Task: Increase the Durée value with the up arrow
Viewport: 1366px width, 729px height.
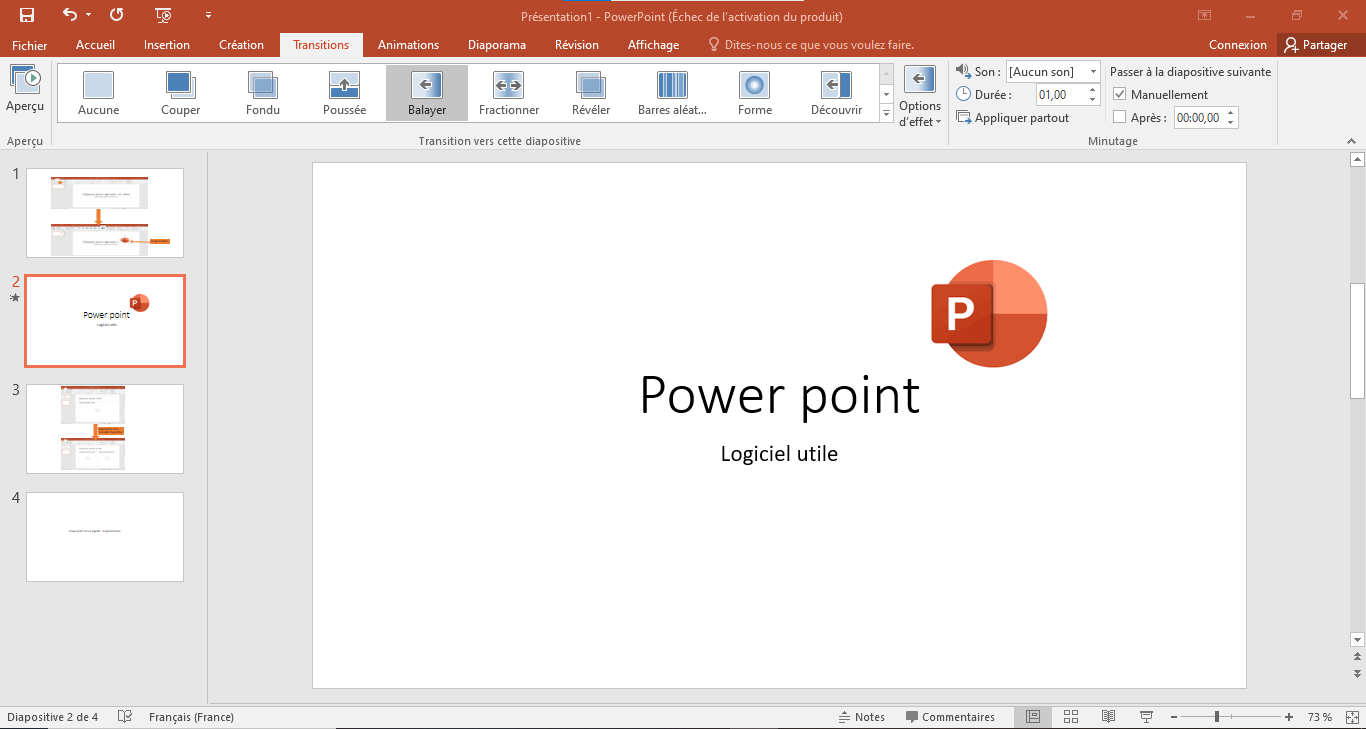Action: (x=1093, y=90)
